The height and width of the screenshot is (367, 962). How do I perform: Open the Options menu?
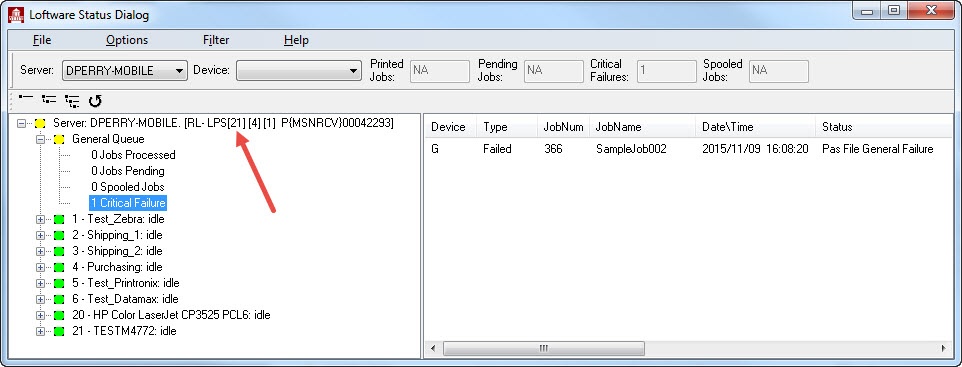[127, 40]
